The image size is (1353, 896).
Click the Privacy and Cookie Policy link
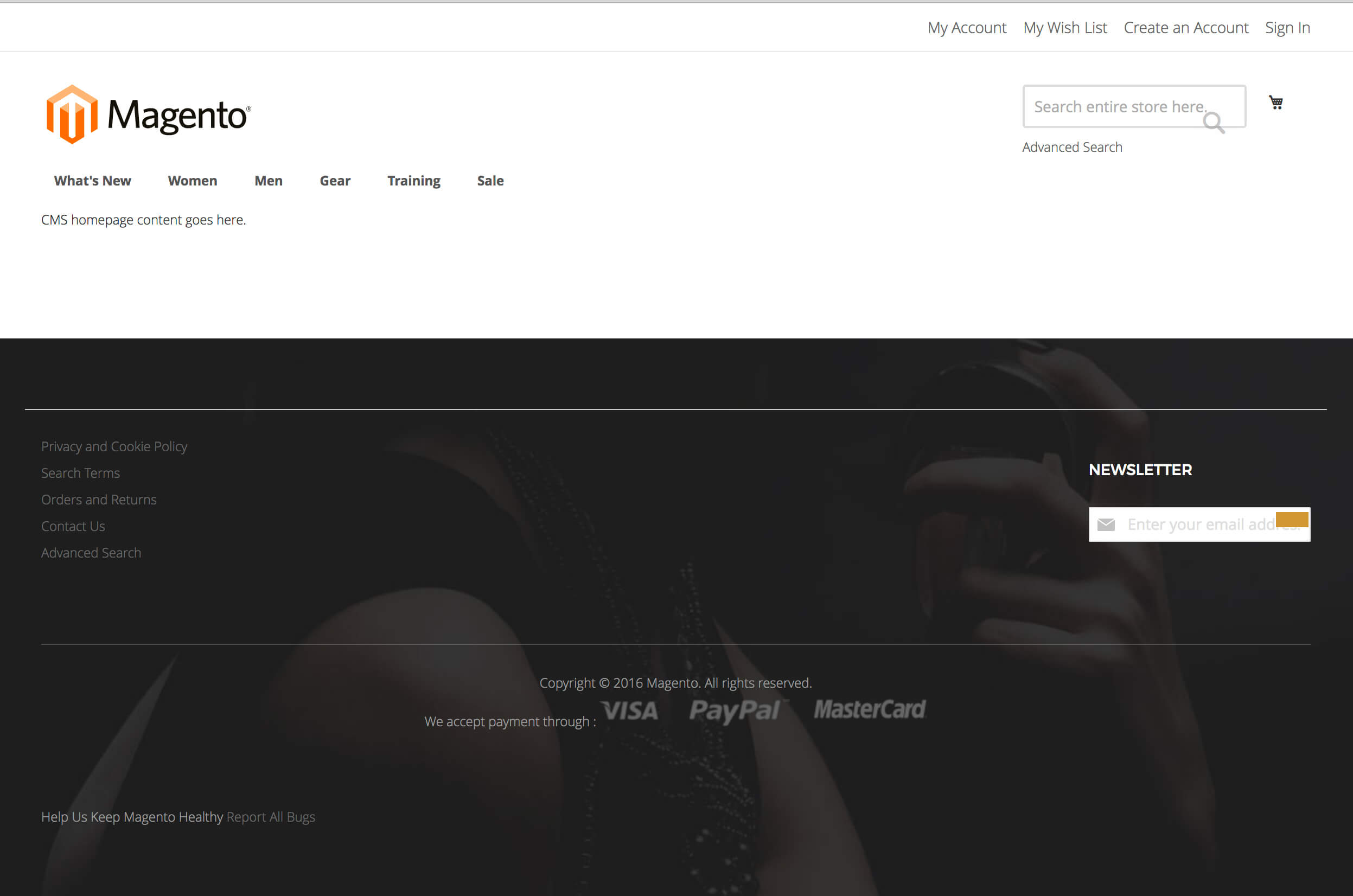[113, 446]
